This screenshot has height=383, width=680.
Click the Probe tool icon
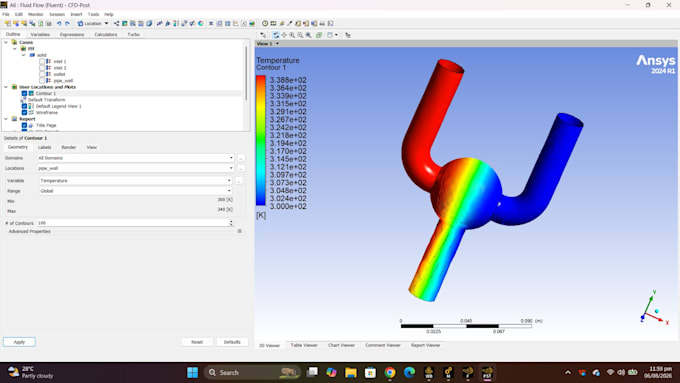click(290, 23)
